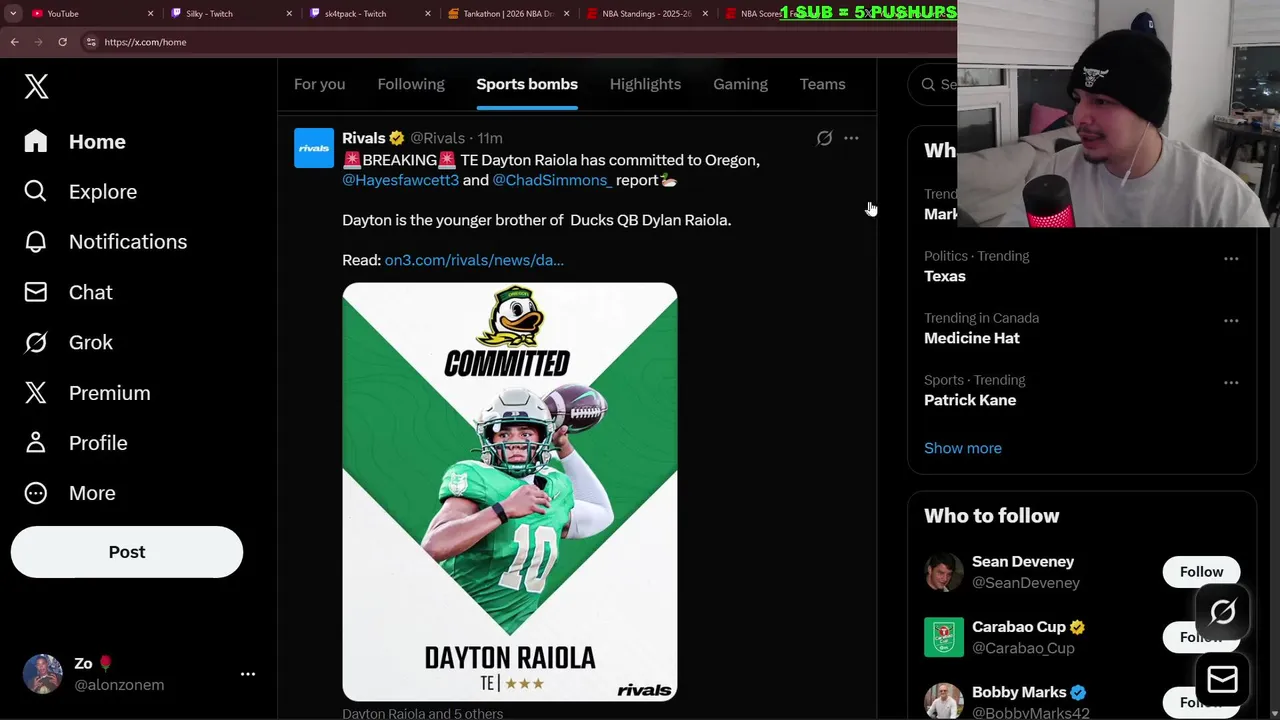
Task: Open floating Grok button
Action: coord(1222,612)
